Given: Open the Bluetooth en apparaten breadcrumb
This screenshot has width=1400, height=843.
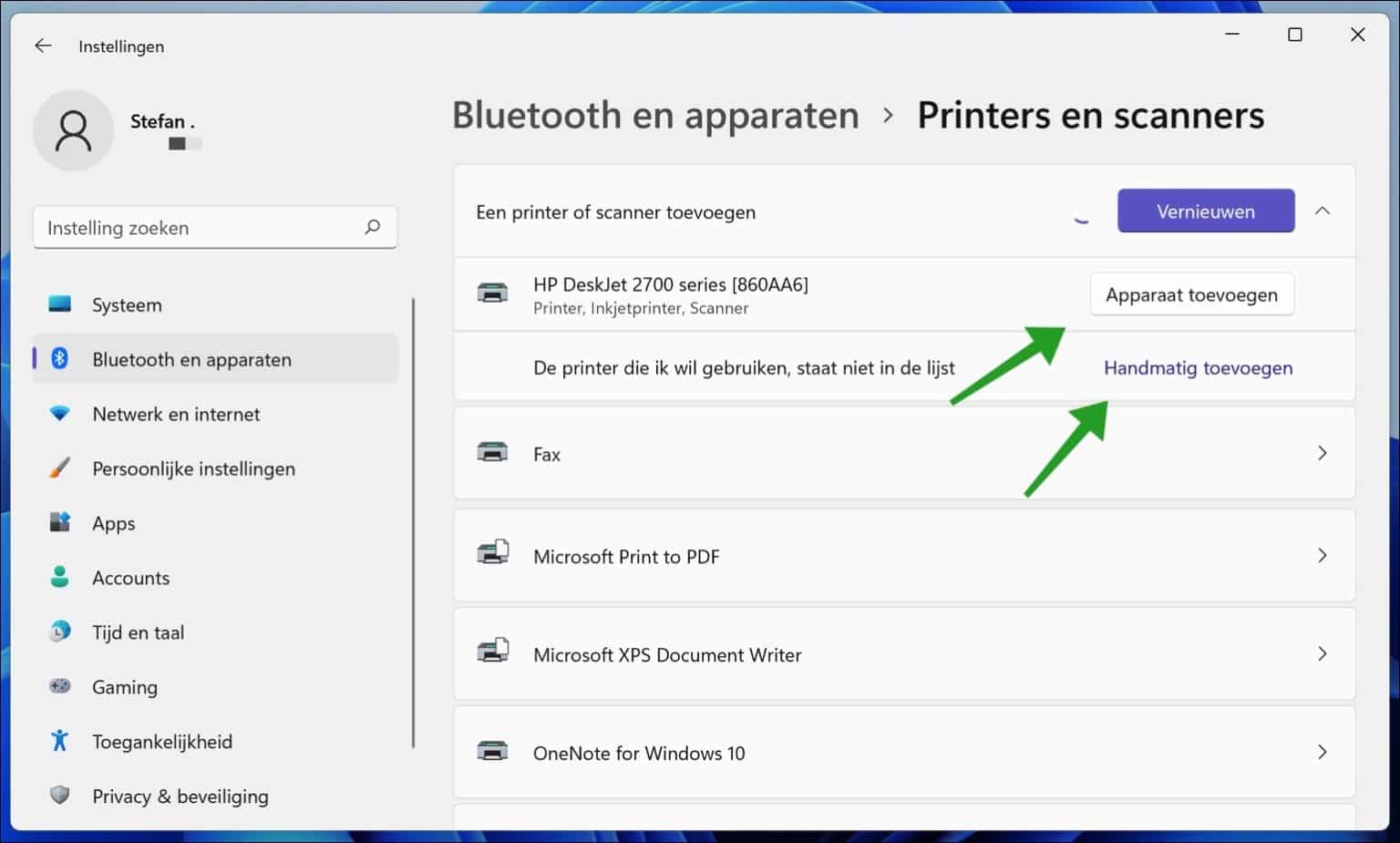Looking at the screenshot, I should click(656, 115).
